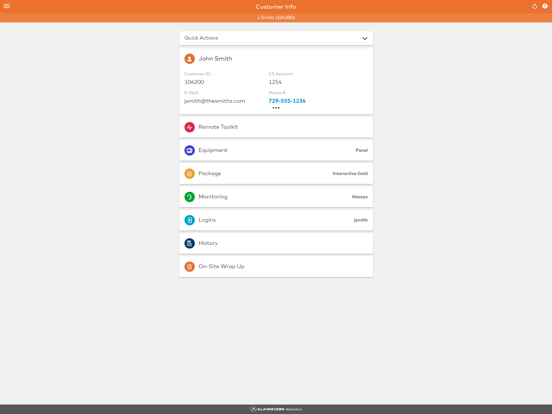Image resolution: width=552 pixels, height=414 pixels.
Task: Open the hamburger menu icon
Action: click(7, 6)
